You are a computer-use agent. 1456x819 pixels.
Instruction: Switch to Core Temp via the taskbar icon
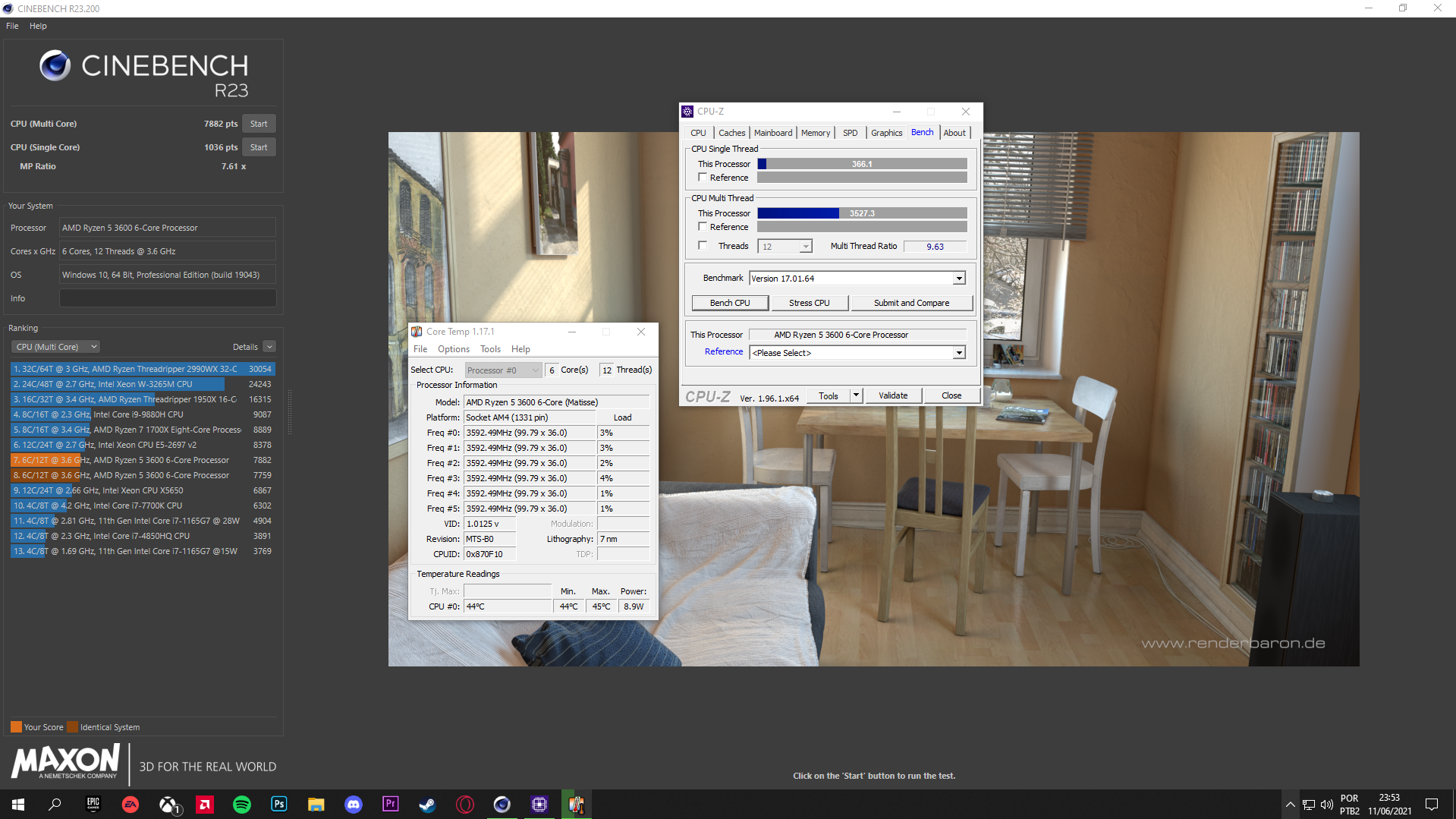(577, 805)
